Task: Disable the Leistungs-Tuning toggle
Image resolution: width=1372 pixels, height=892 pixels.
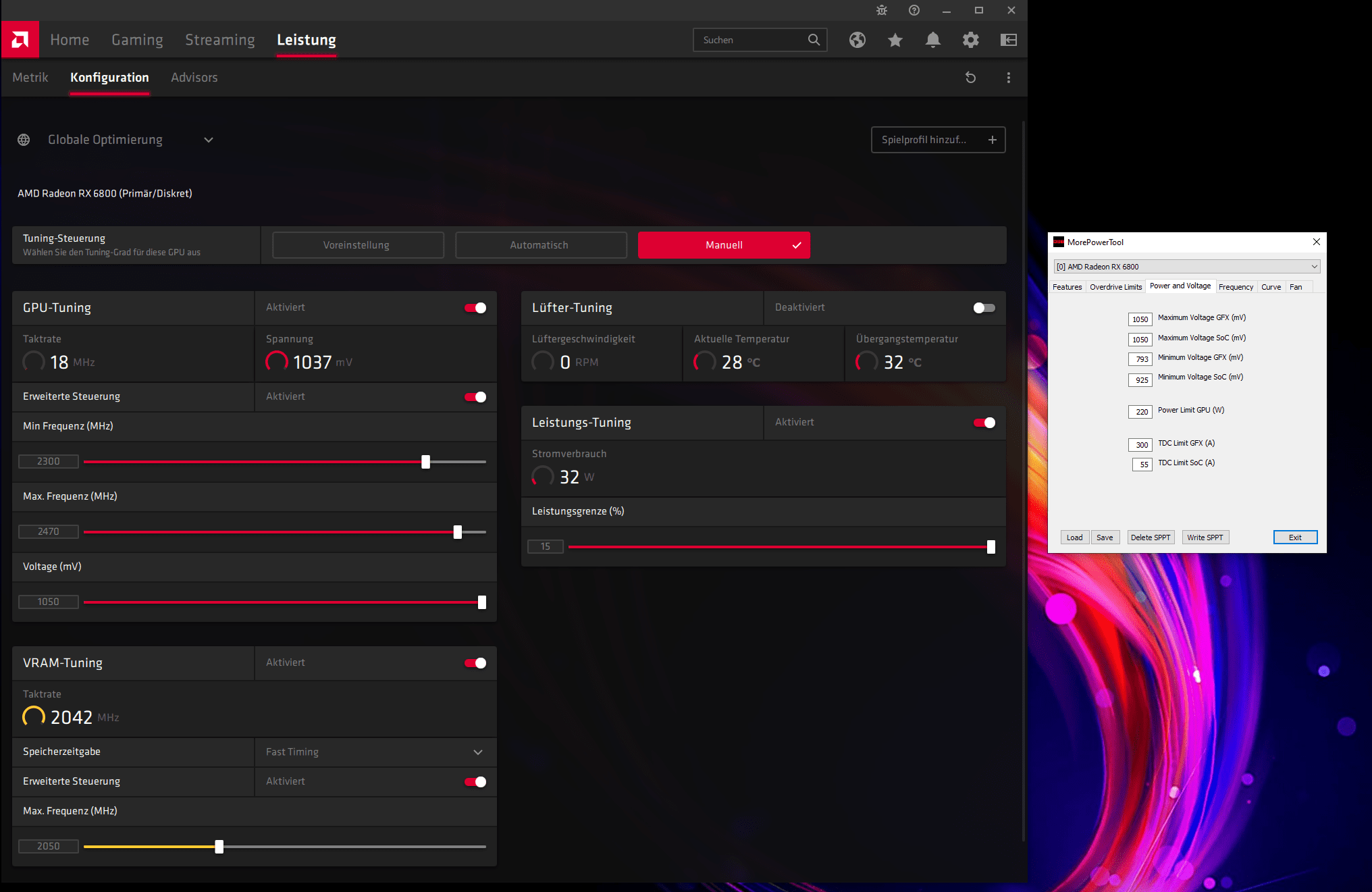Action: [x=984, y=423]
